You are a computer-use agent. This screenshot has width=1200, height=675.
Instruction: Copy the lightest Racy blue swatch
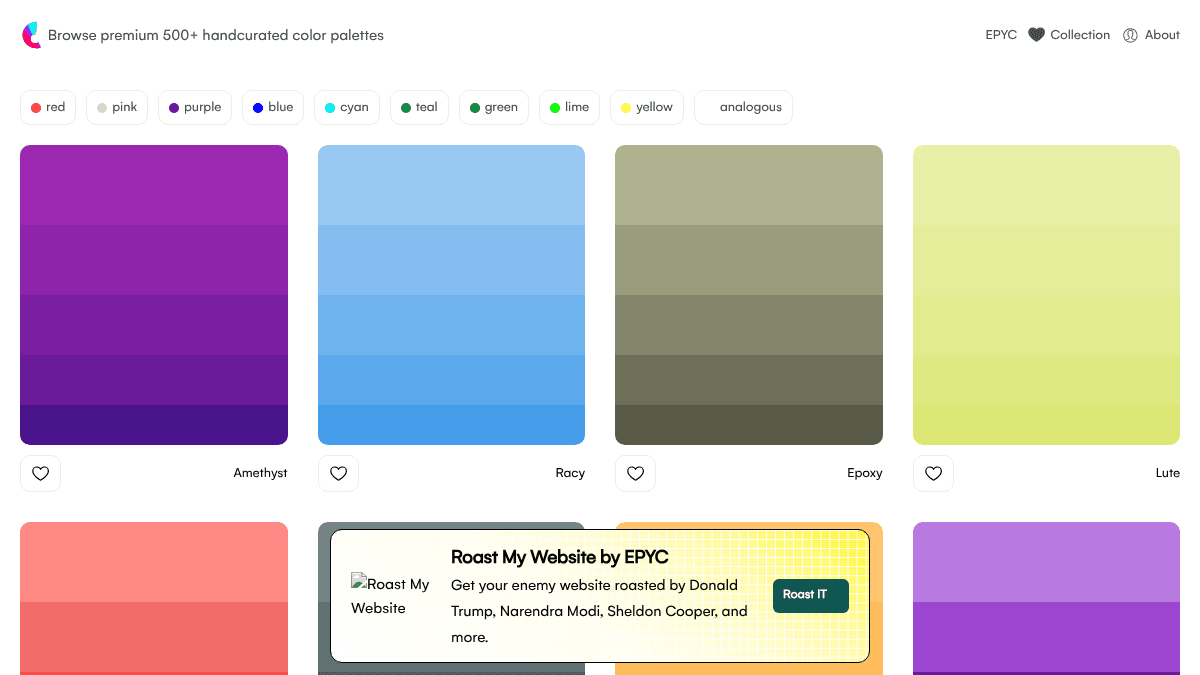click(x=451, y=185)
